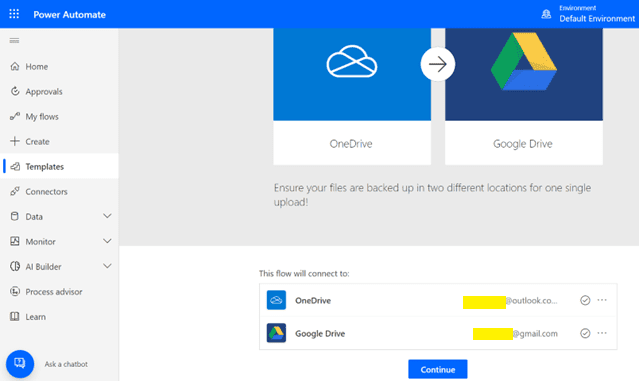Click the Approvals icon

tap(15, 91)
